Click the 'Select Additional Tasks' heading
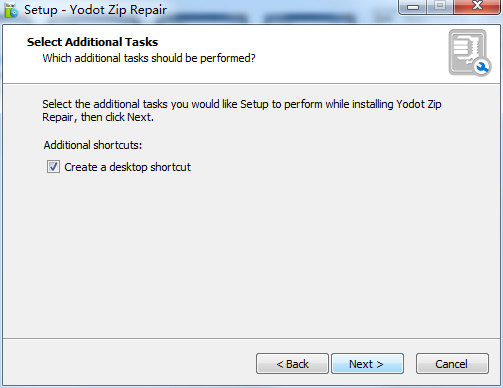Image resolution: width=503 pixels, height=388 pixels. tap(92, 42)
